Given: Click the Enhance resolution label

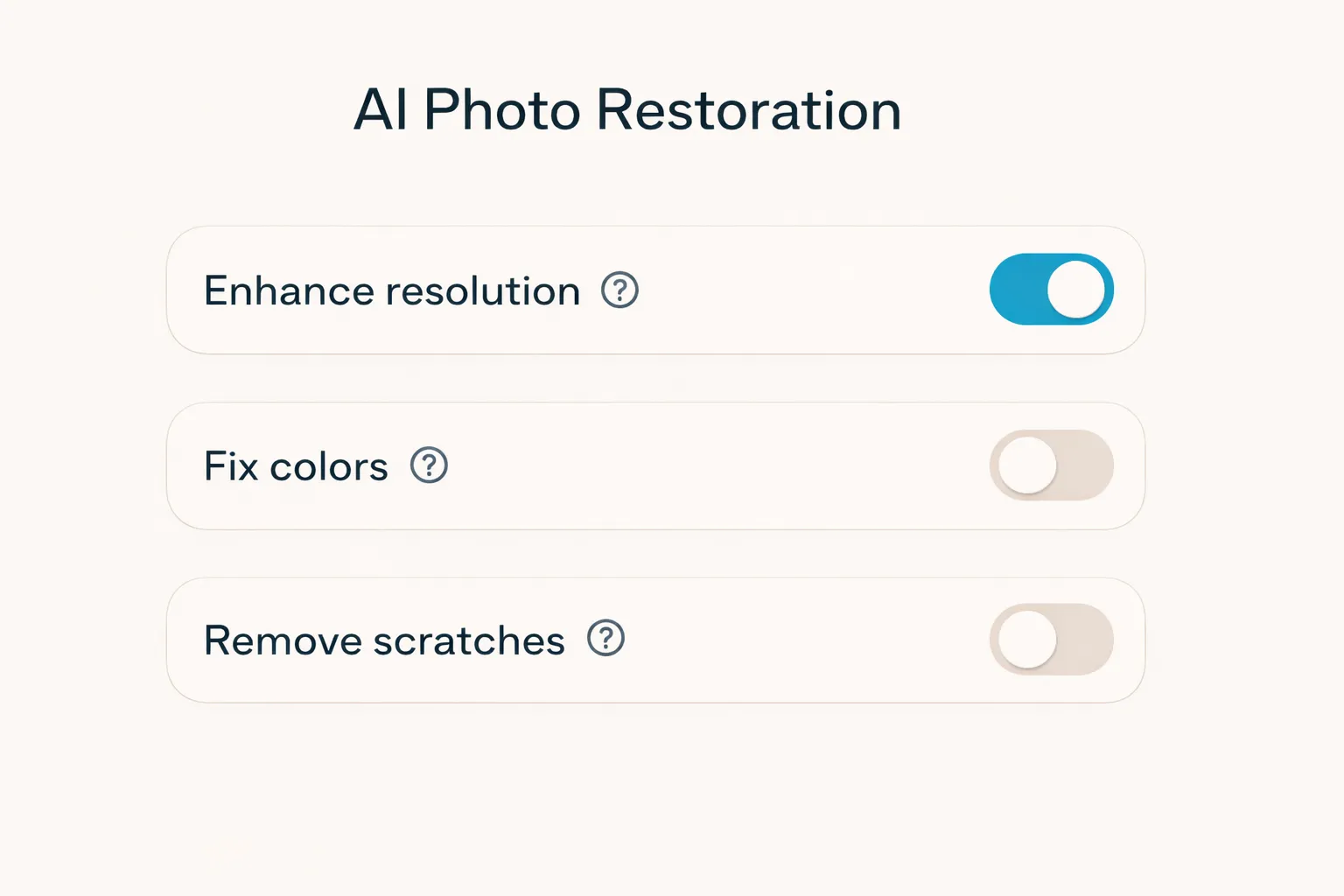Looking at the screenshot, I should [x=391, y=290].
